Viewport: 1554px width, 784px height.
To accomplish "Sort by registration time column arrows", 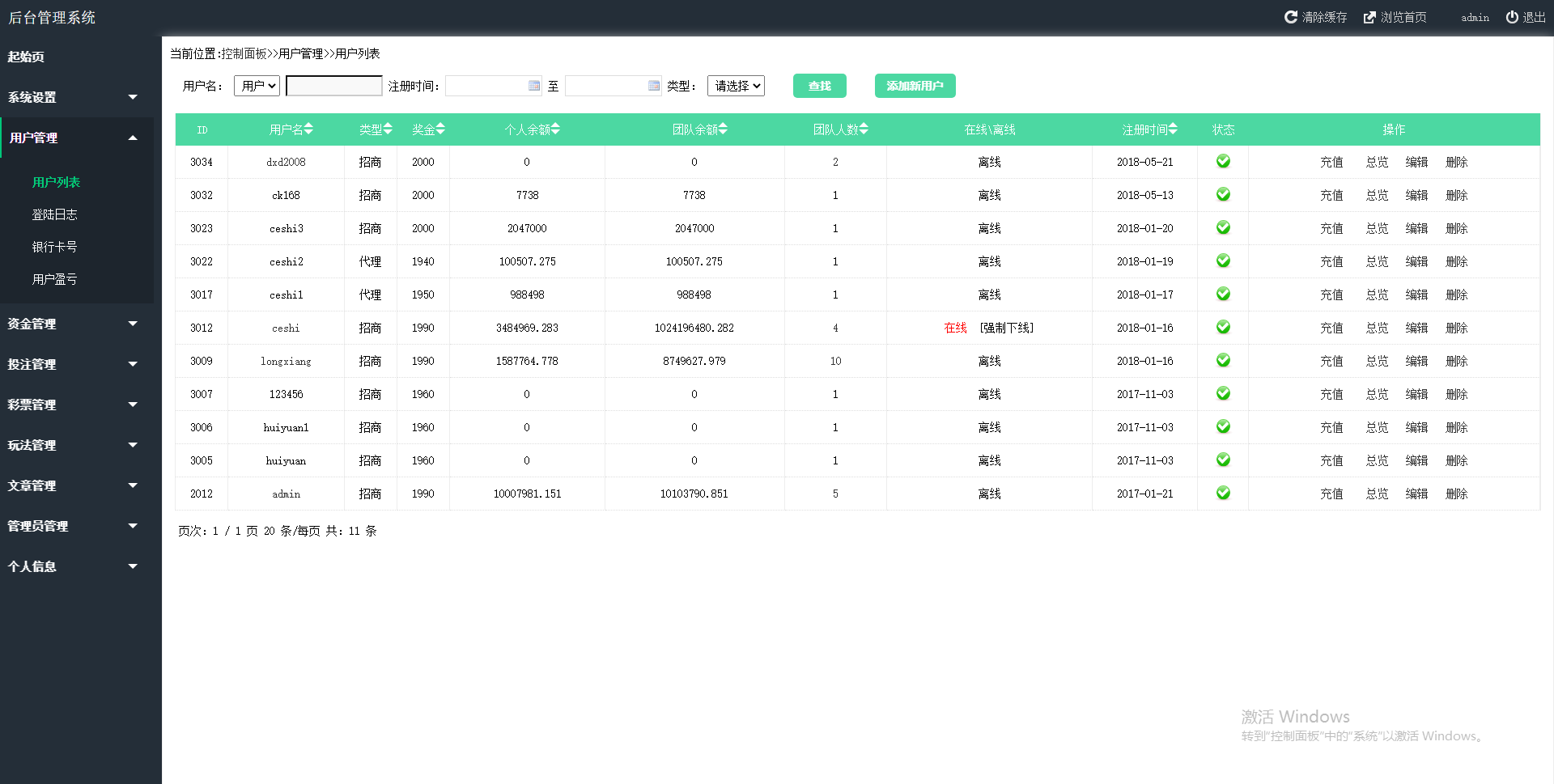I will pos(1173,129).
